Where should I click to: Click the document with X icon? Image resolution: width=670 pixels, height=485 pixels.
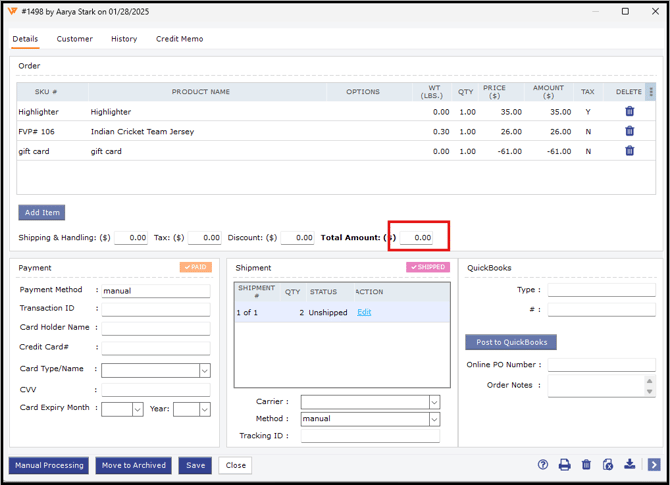pos(608,465)
